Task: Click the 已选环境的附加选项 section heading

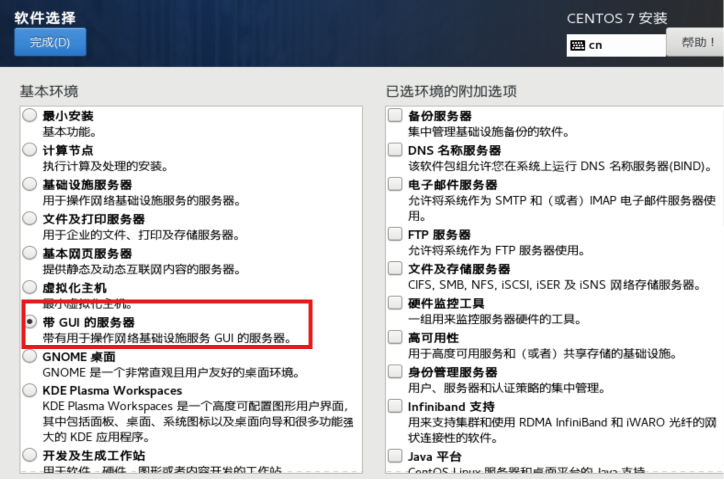Action: (x=451, y=91)
